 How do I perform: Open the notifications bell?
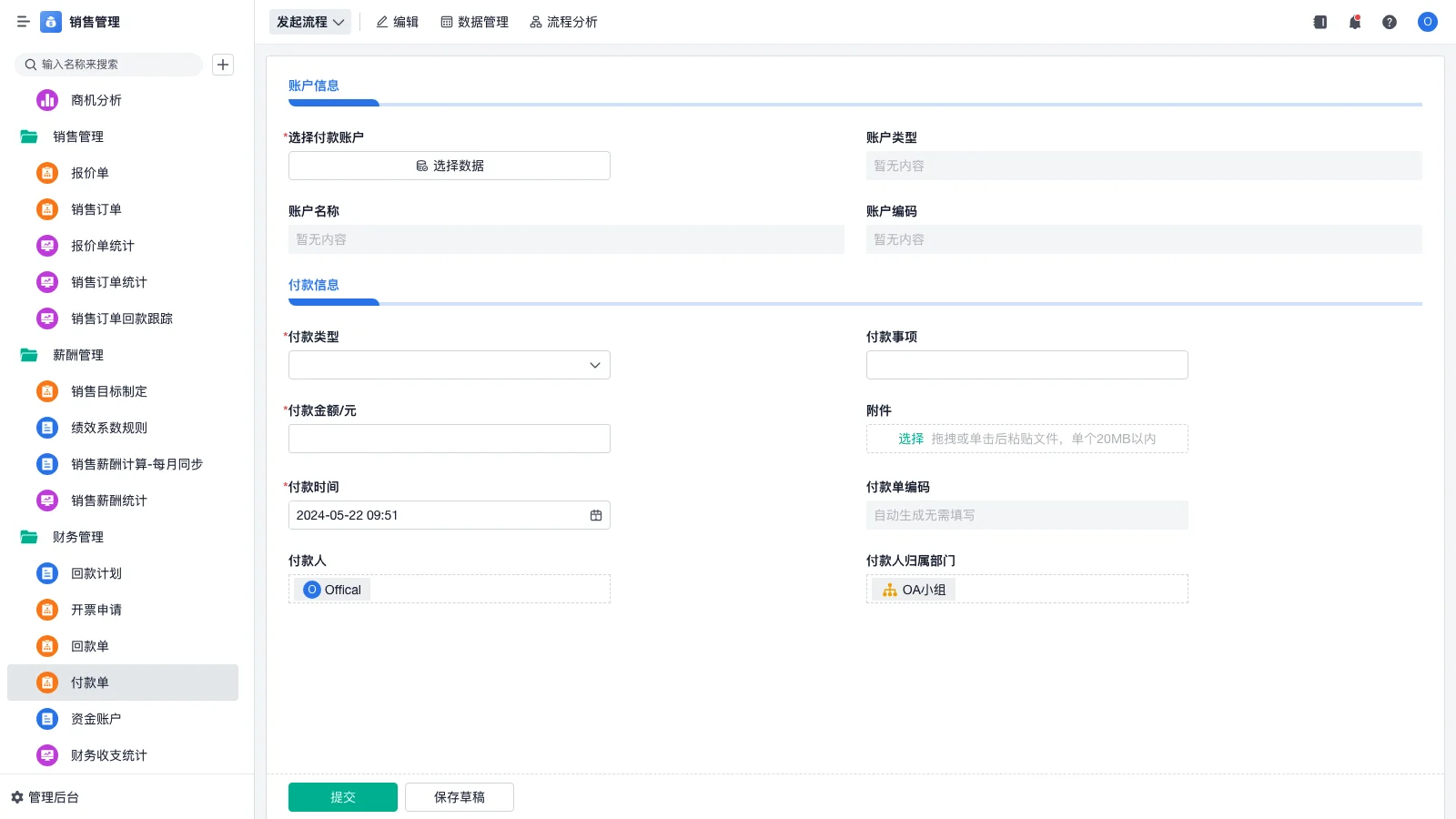(1354, 22)
